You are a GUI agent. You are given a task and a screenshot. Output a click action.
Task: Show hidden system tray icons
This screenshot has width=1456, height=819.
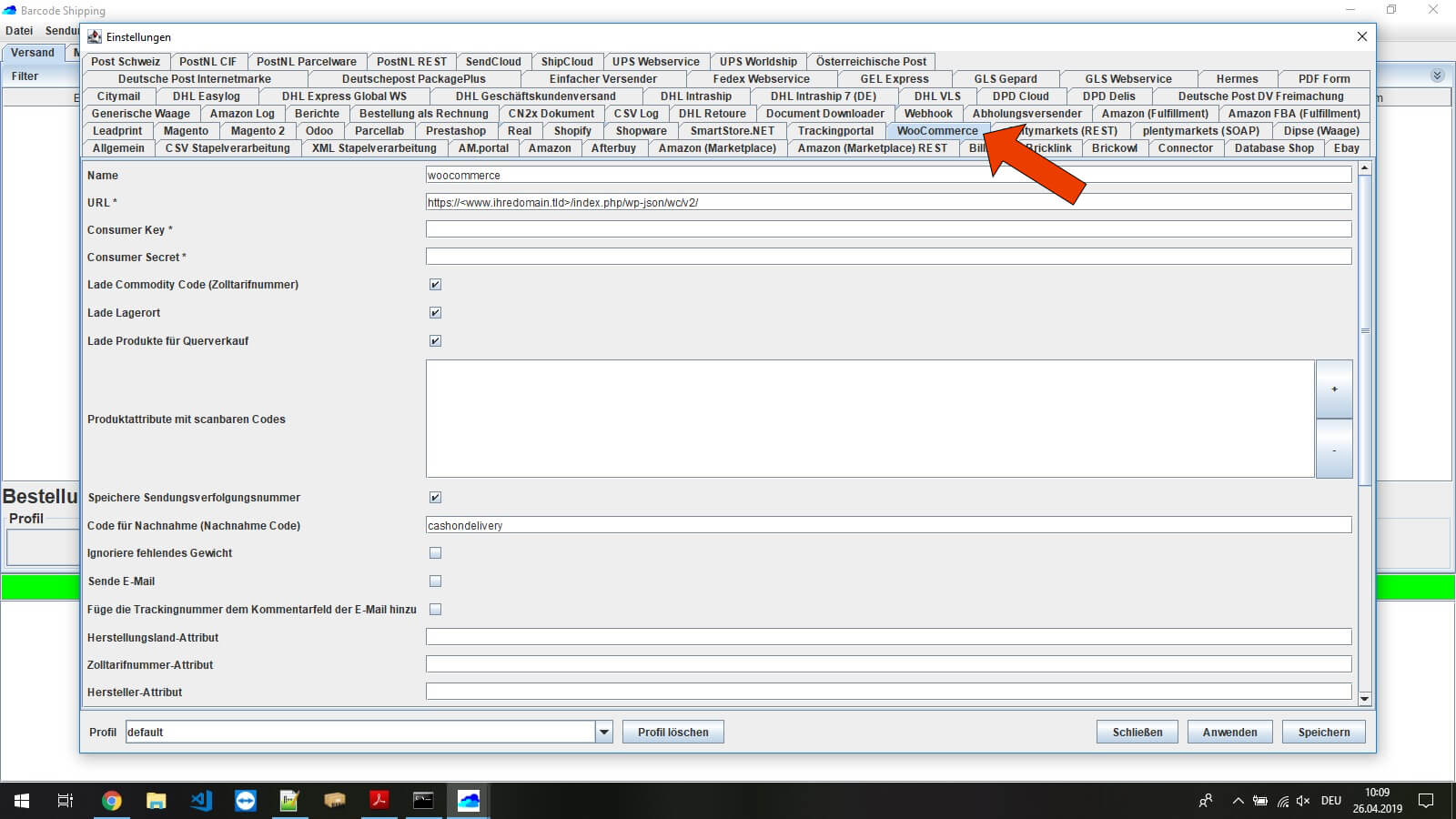point(1238,801)
